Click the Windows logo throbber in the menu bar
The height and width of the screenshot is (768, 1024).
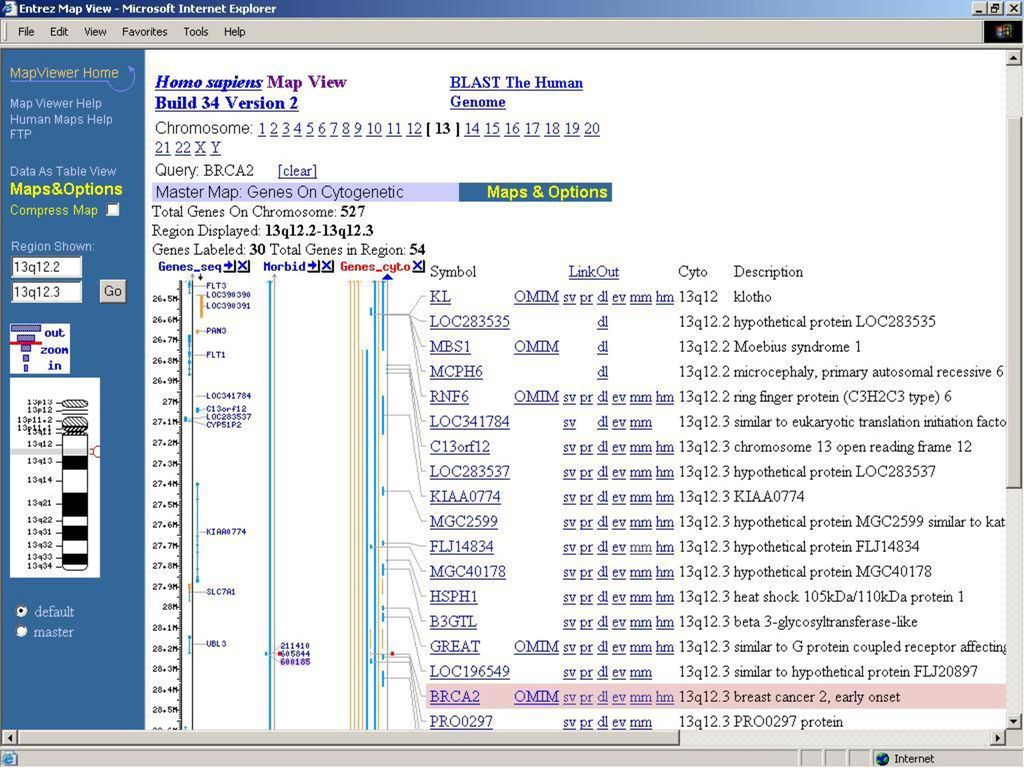point(1003,32)
